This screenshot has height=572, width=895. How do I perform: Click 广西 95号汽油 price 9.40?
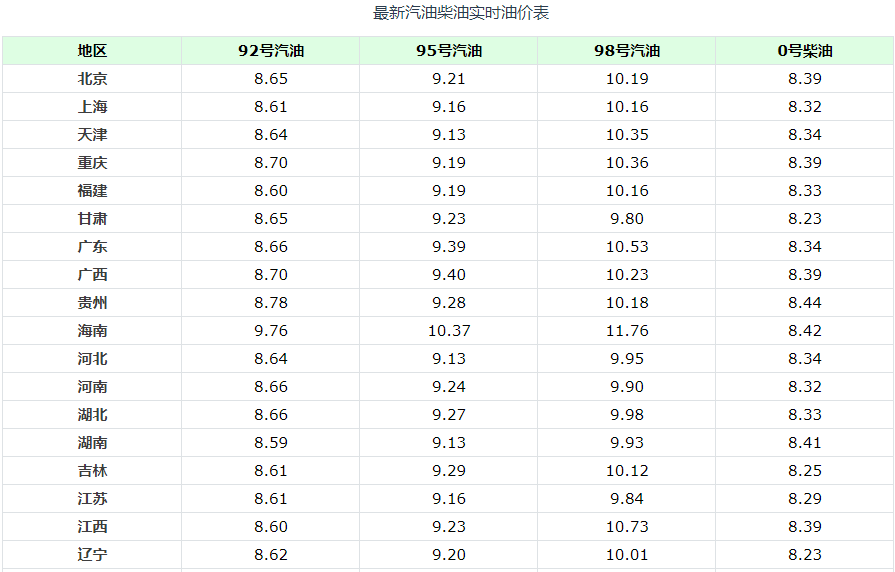coord(448,275)
